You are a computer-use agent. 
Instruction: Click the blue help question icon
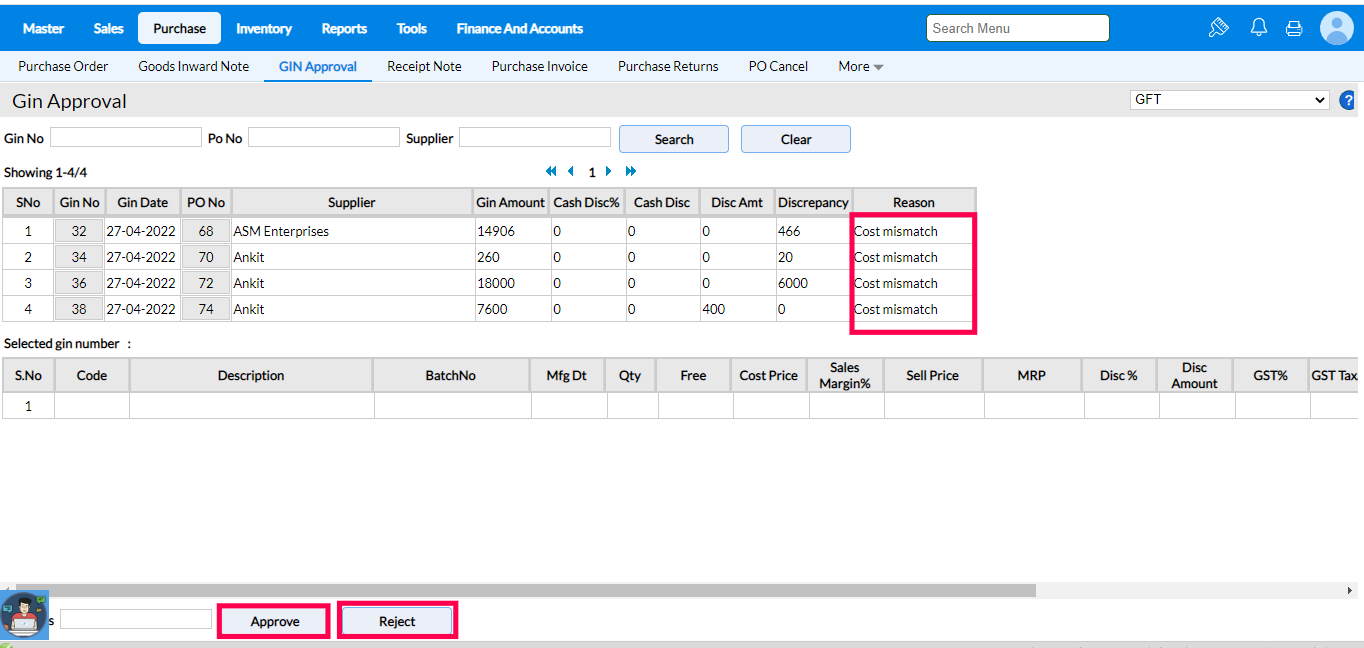coord(1348,100)
